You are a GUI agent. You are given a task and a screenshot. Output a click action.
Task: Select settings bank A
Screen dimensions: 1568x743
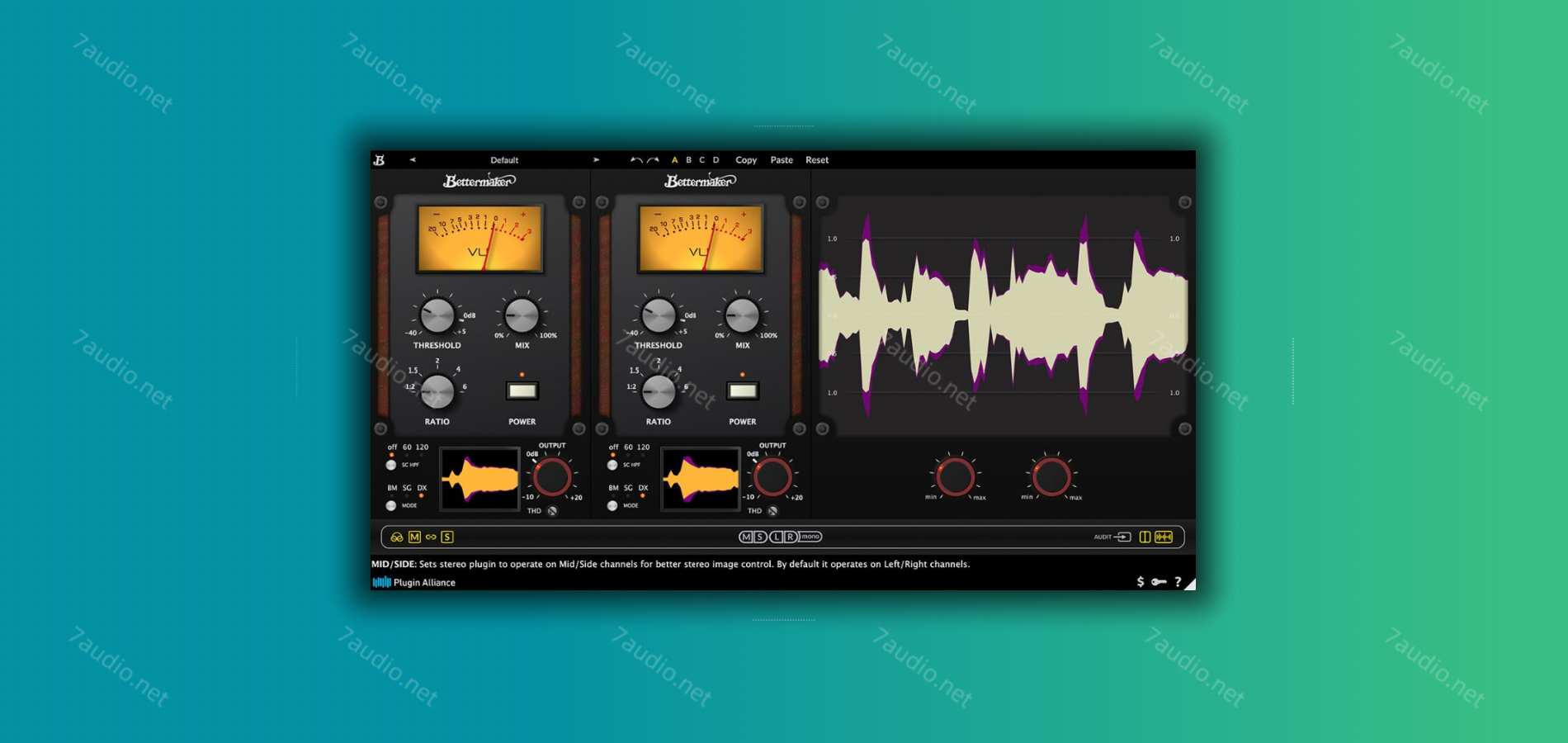click(x=674, y=160)
